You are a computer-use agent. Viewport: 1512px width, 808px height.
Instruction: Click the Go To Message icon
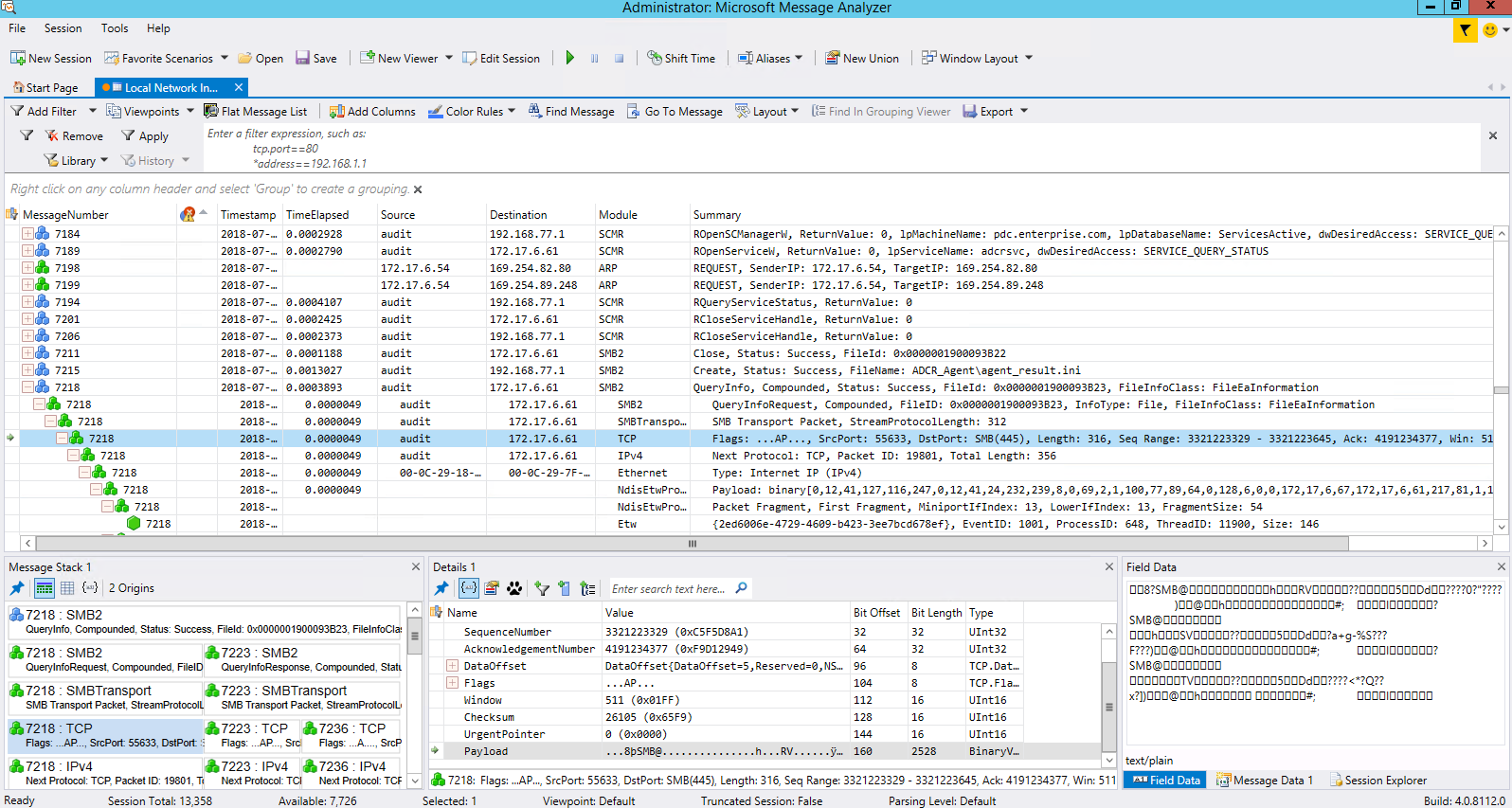coord(634,111)
